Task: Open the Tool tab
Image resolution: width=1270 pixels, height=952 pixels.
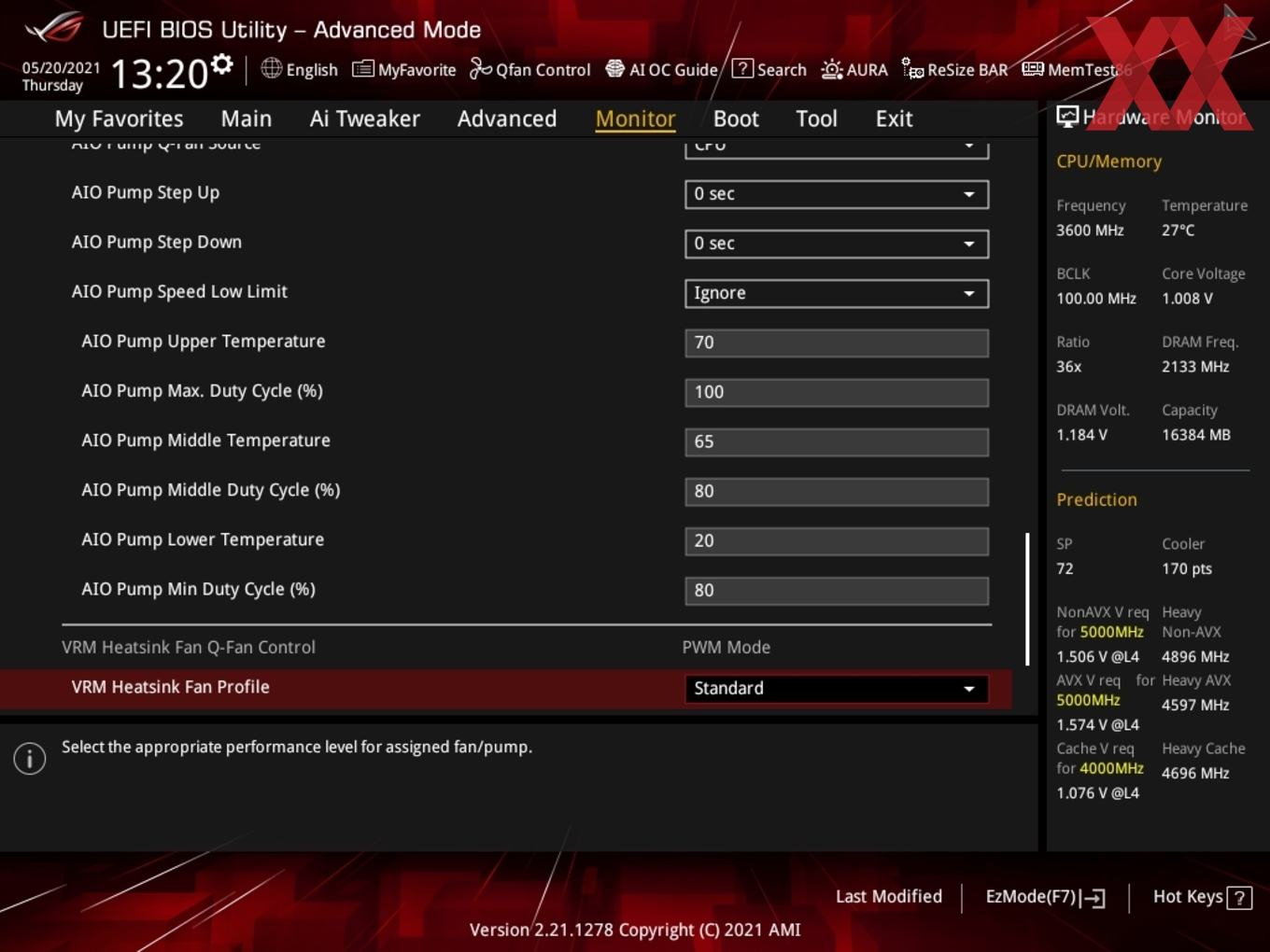Action: [816, 119]
